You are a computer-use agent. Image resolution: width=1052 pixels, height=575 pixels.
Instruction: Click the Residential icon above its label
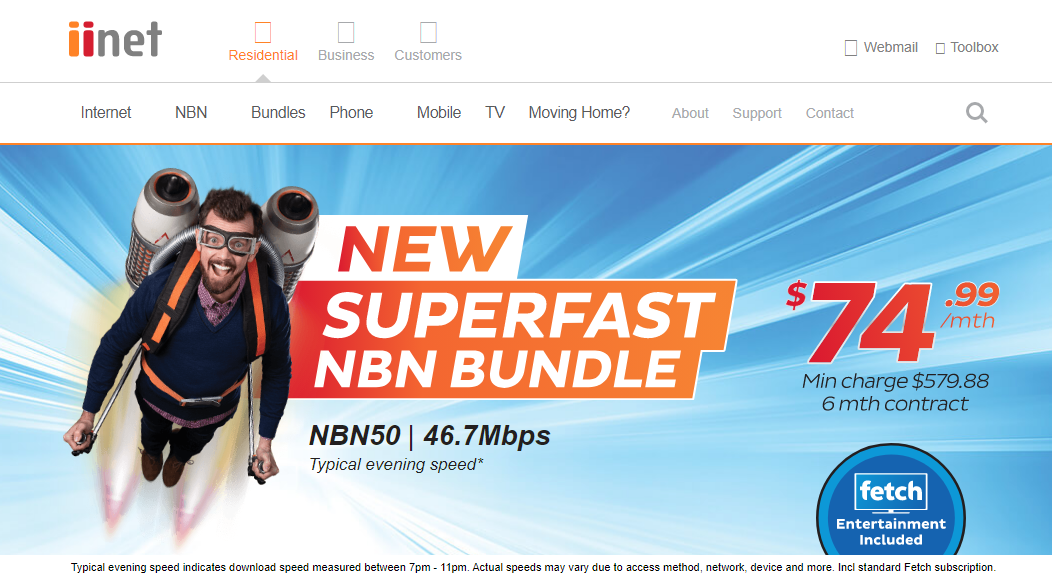tap(263, 32)
